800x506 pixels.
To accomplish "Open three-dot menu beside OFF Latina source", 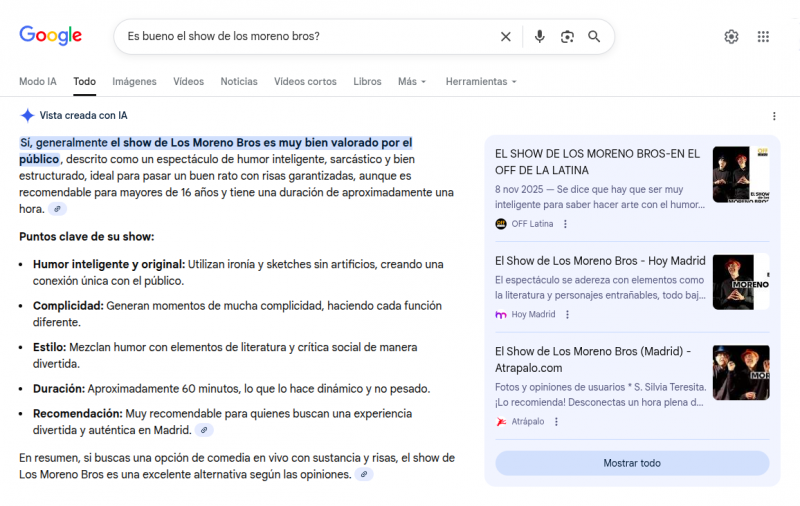I will tap(565, 224).
